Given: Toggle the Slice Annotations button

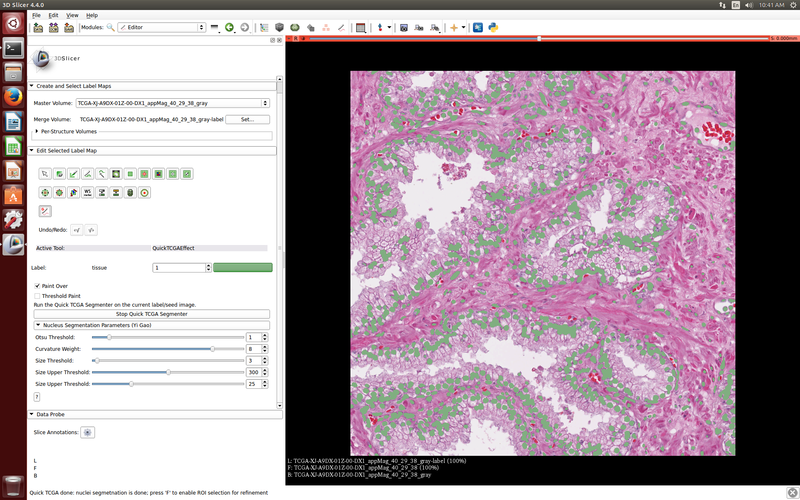Looking at the screenshot, I should (x=88, y=432).
